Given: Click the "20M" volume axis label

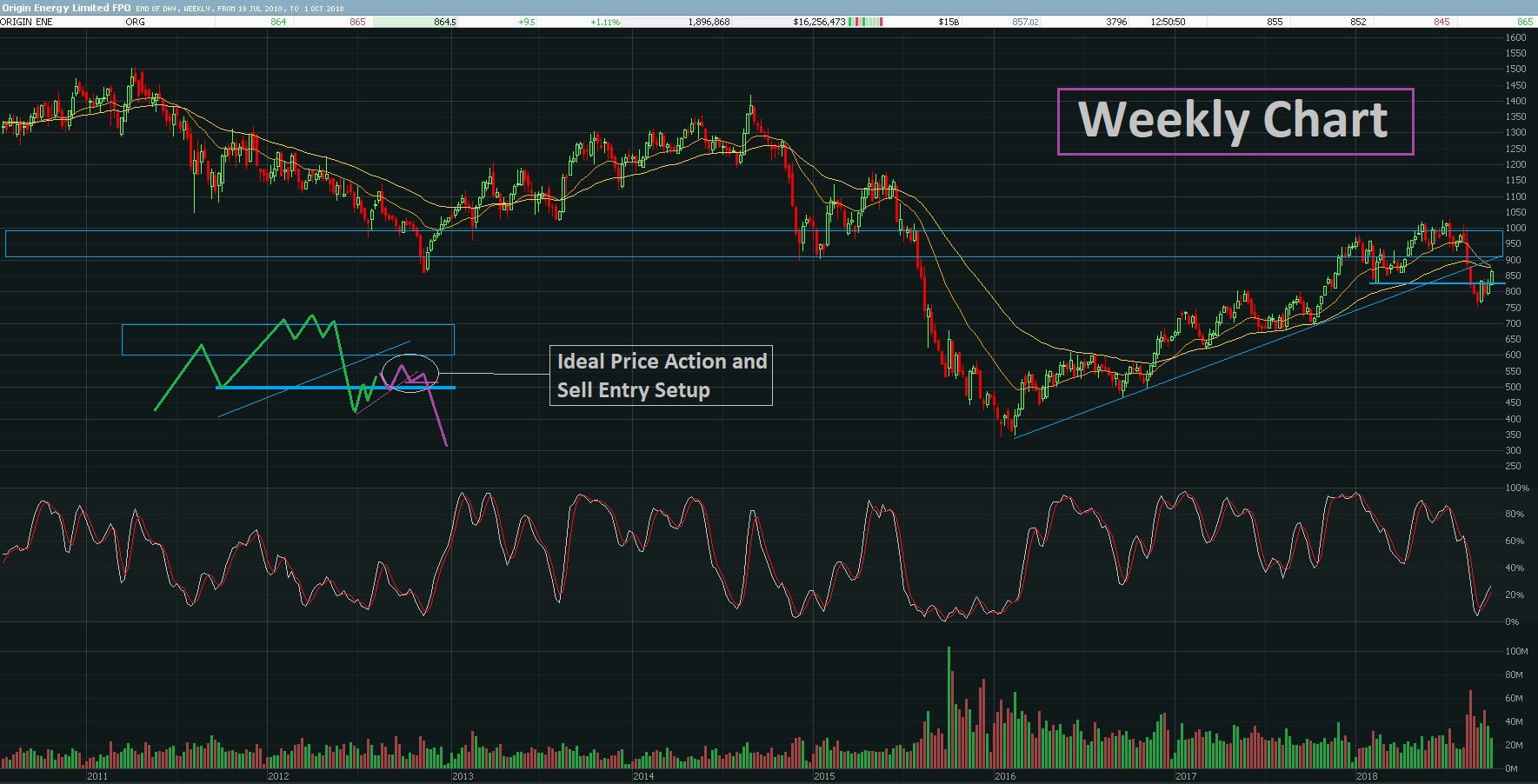Looking at the screenshot, I should pyautogui.click(x=1514, y=745).
